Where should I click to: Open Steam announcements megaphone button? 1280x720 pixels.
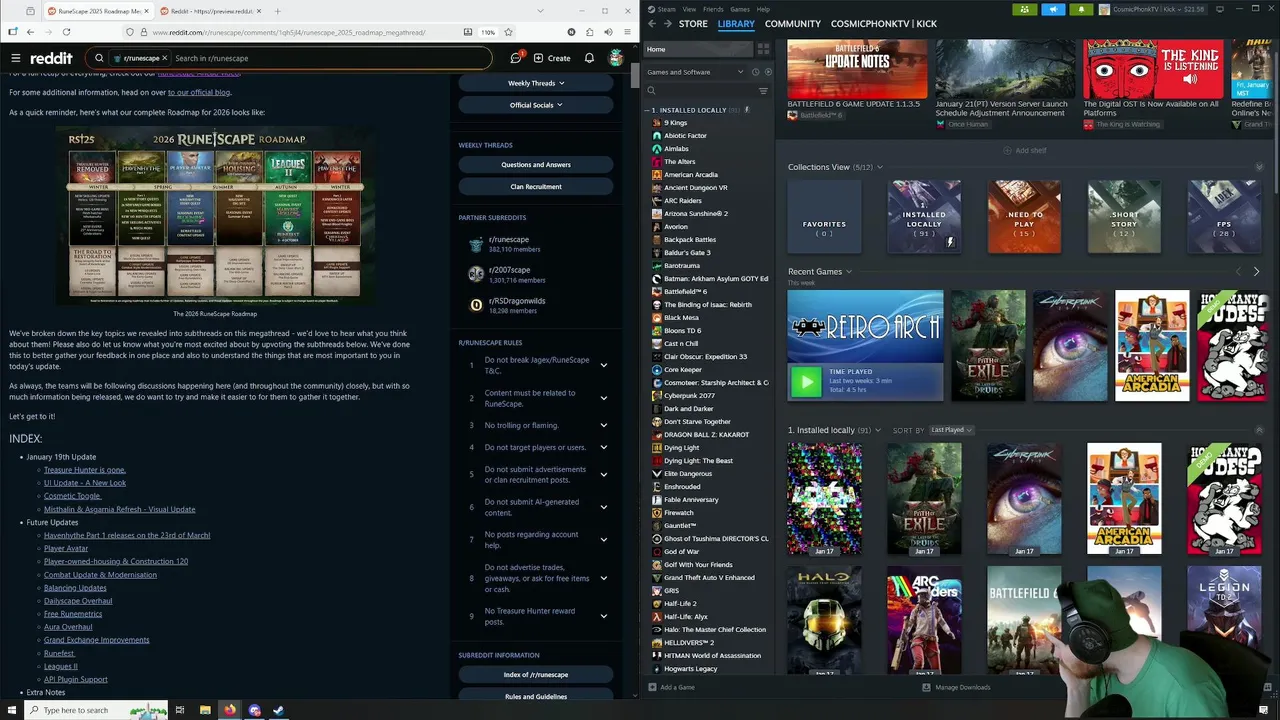coord(1053,9)
